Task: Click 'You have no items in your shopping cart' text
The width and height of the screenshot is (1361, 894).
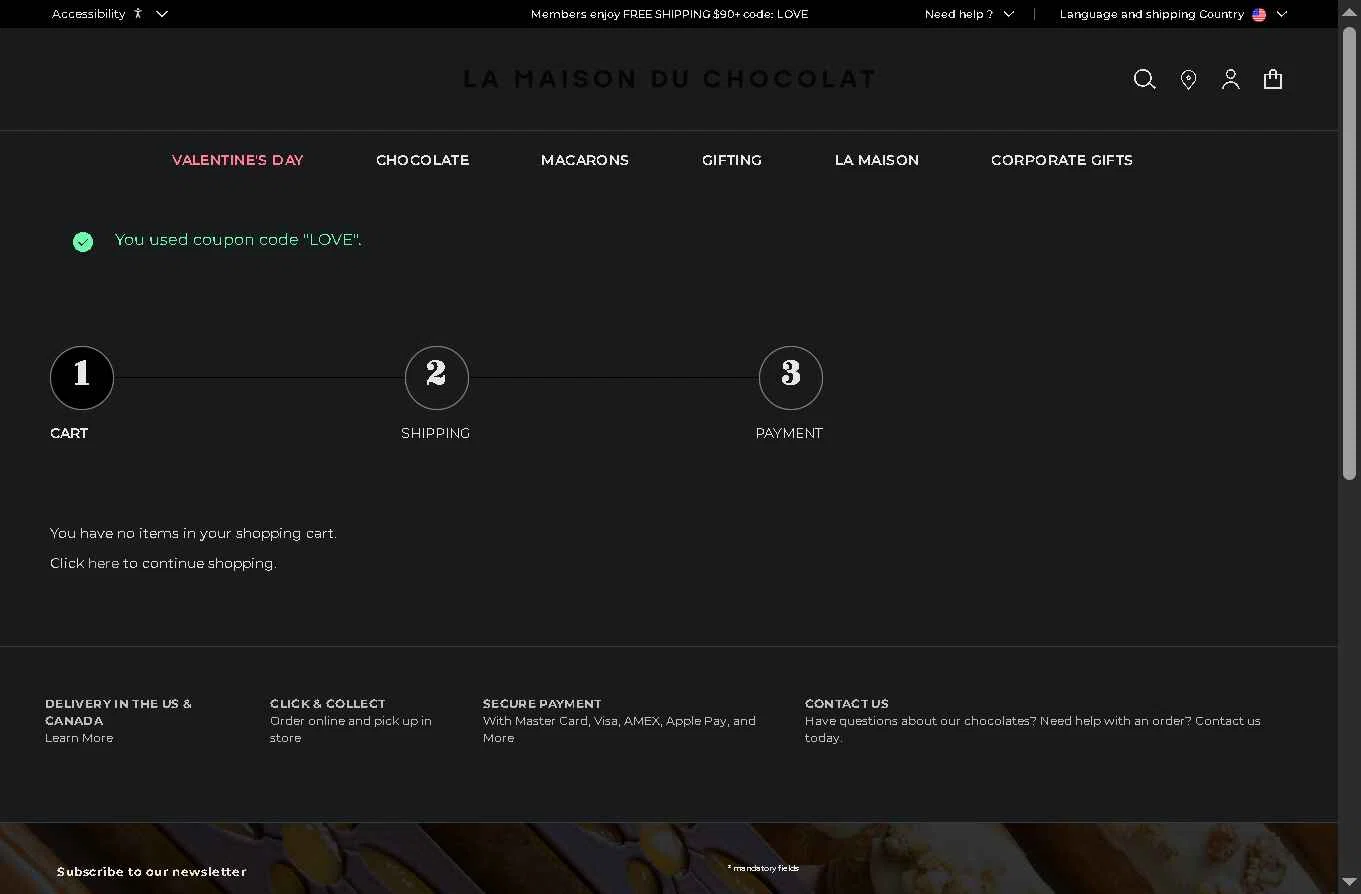Action: coord(193,533)
